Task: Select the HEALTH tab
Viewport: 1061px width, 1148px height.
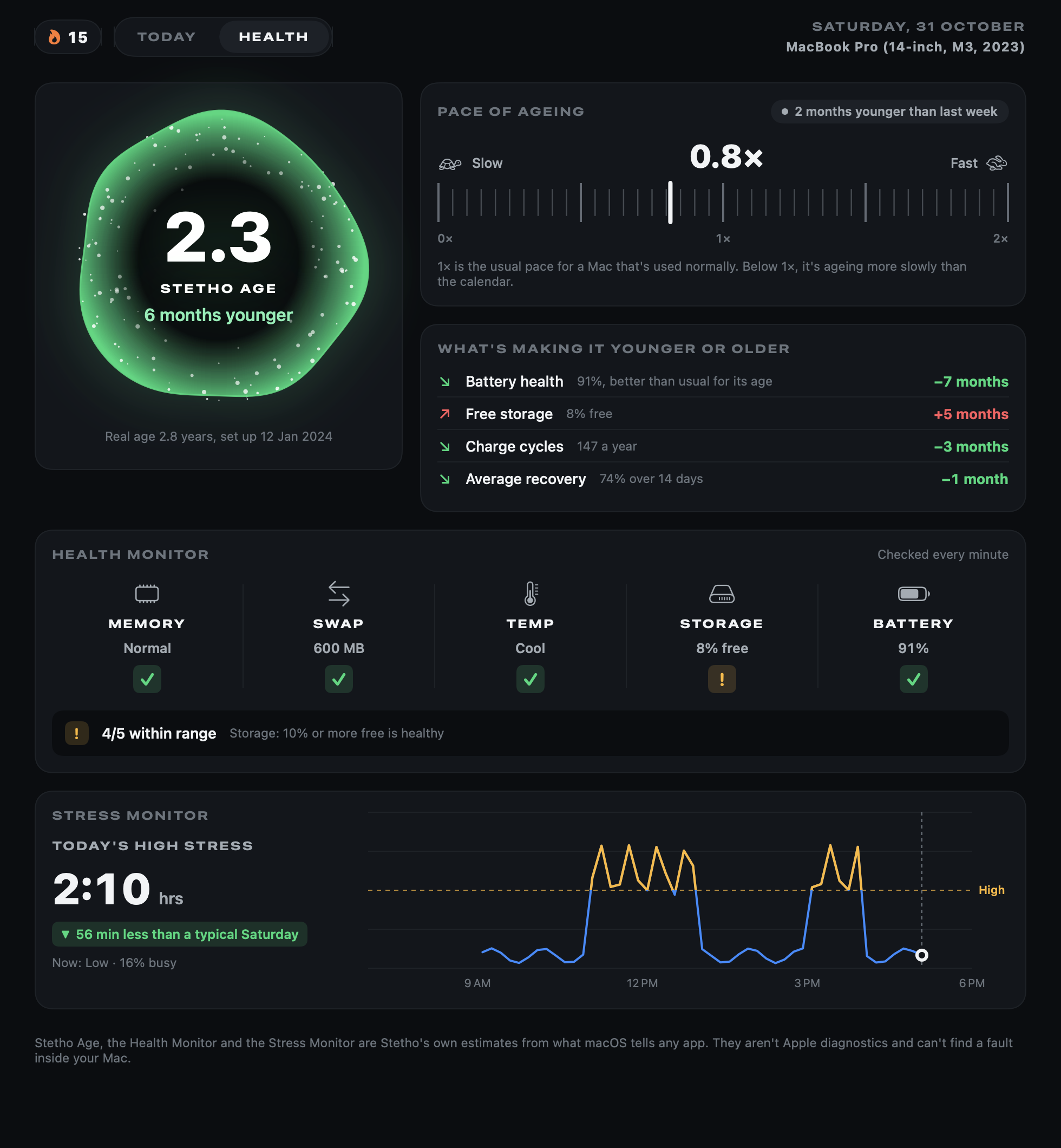Action: pos(273,37)
